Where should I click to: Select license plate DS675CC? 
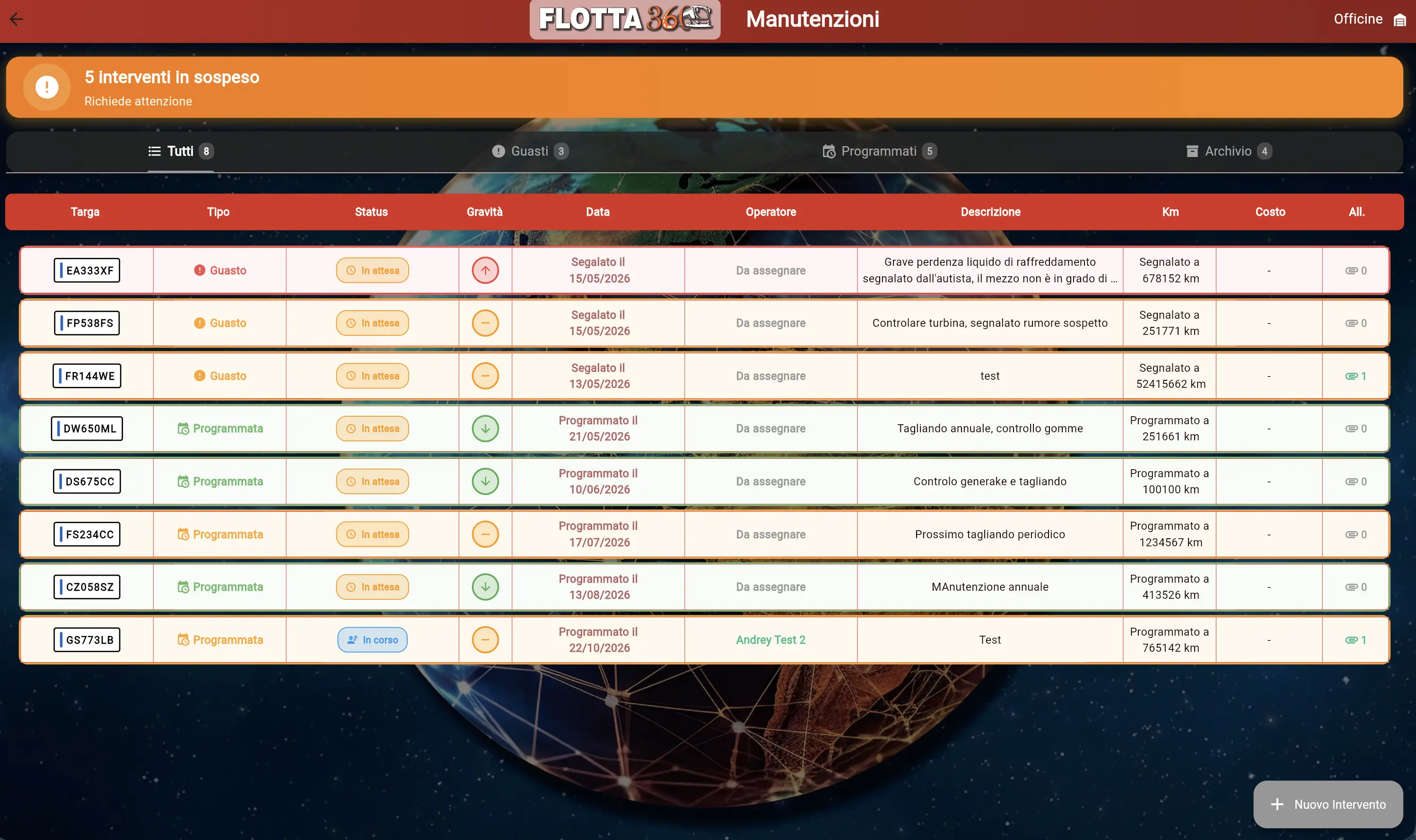87,481
